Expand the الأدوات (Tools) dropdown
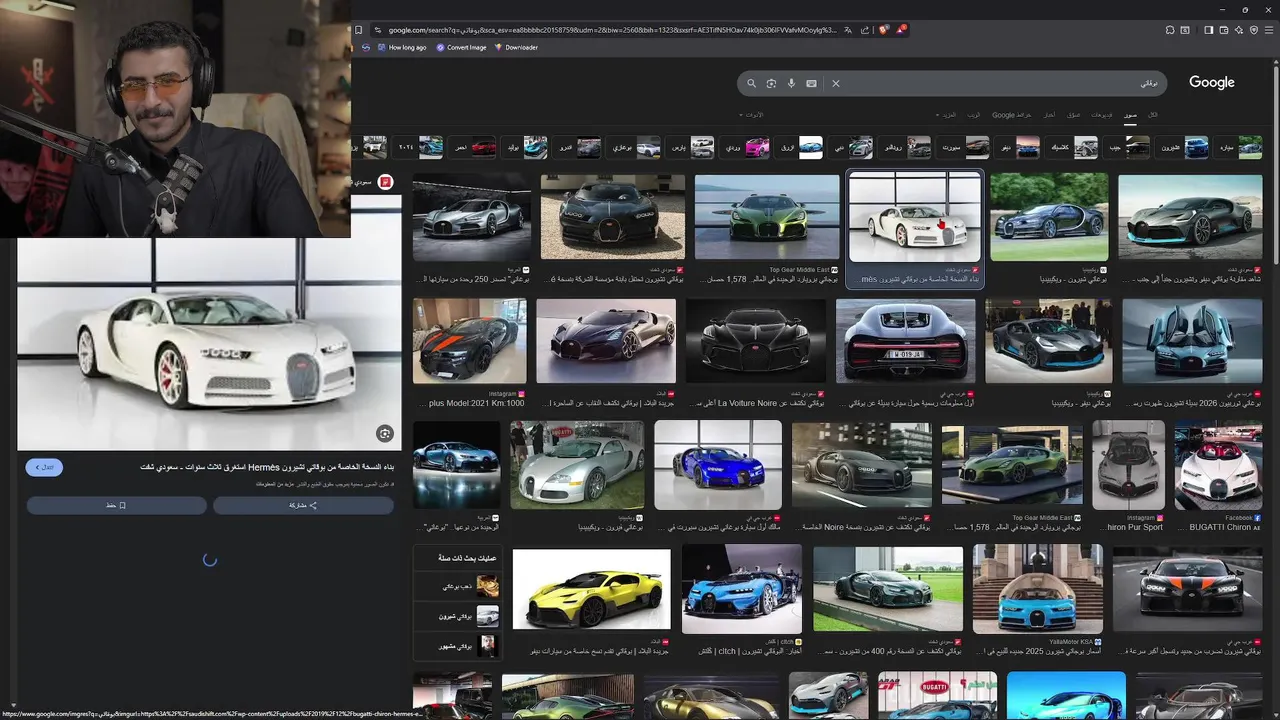 click(751, 115)
